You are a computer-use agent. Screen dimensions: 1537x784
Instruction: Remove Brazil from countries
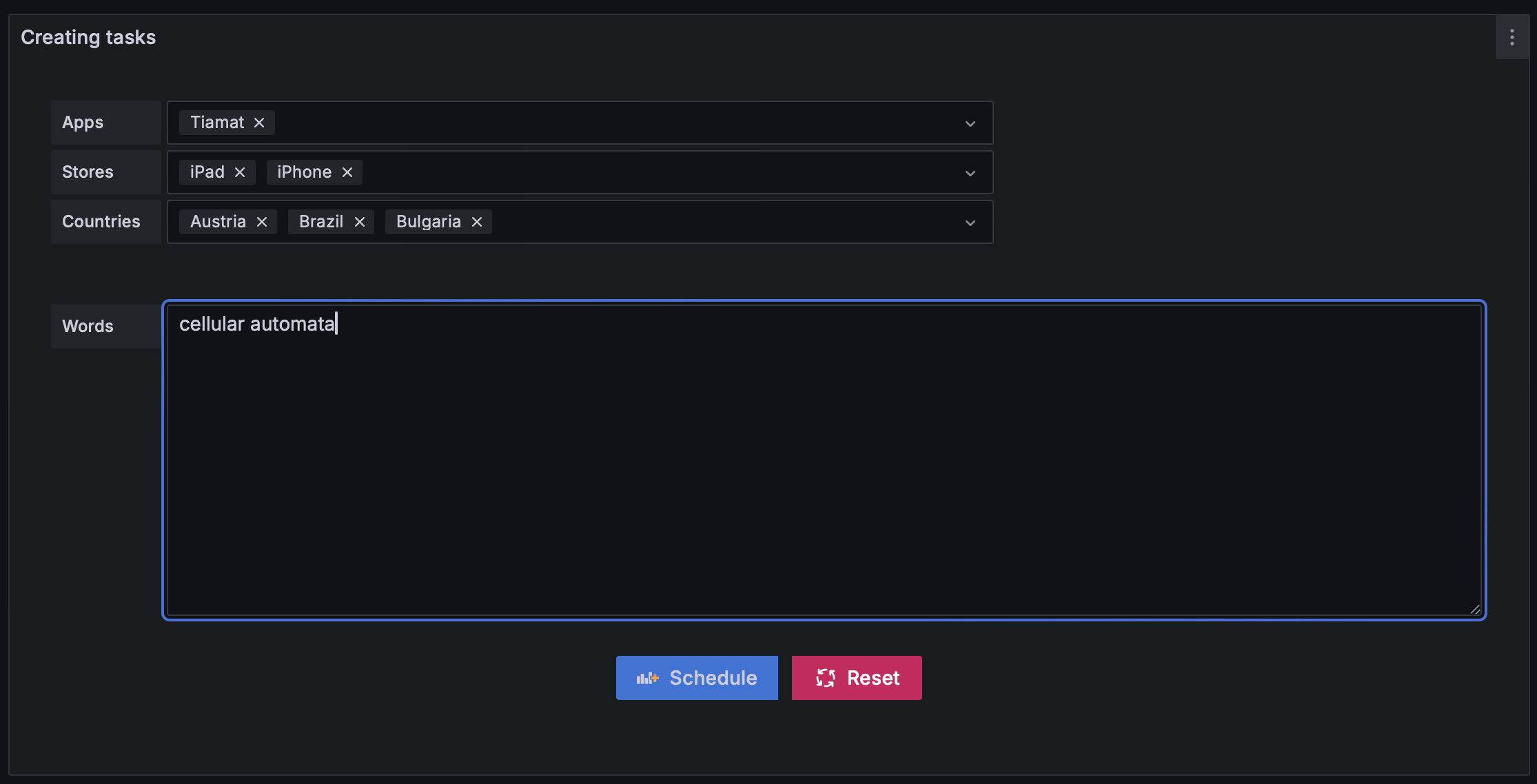click(360, 222)
